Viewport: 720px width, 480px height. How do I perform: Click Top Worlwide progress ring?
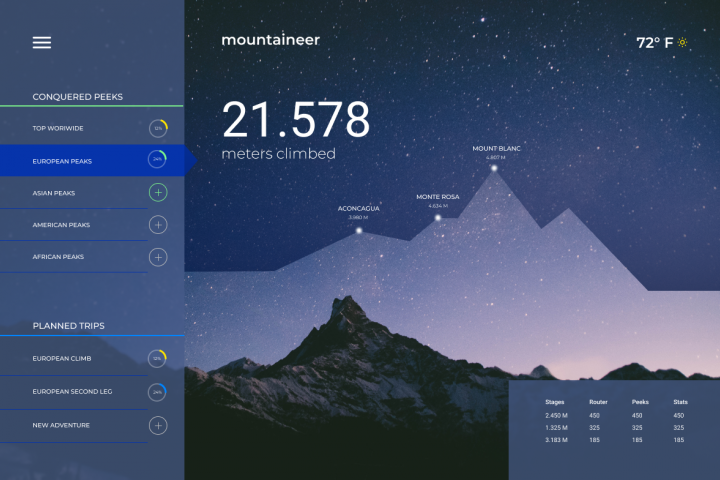tap(158, 128)
